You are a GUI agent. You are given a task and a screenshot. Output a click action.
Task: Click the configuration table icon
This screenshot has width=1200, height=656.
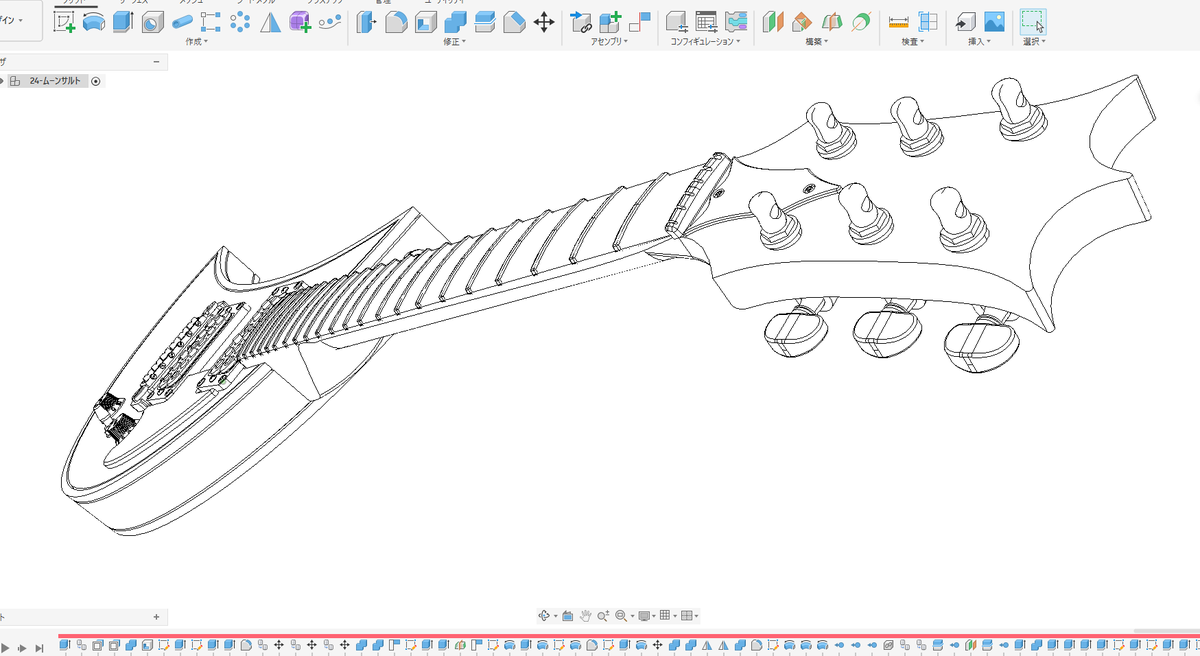(x=706, y=21)
